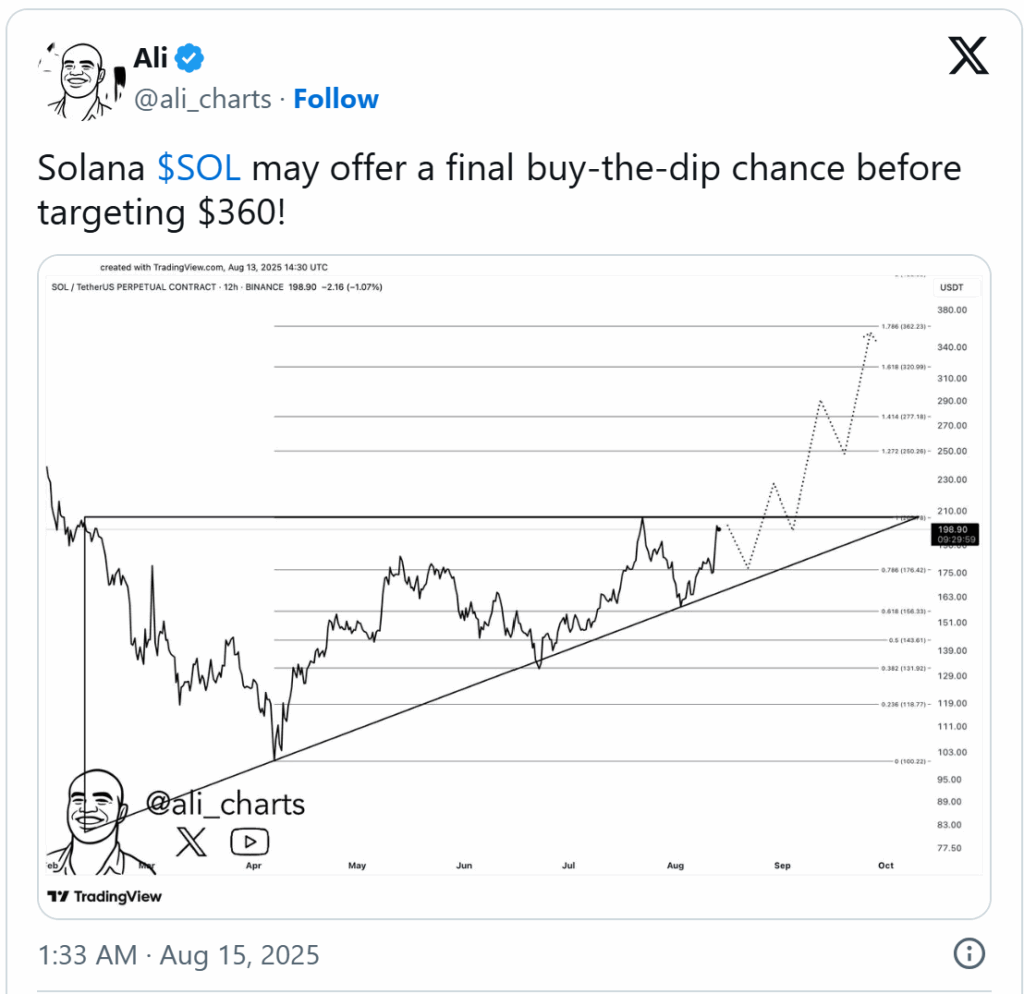
Task: Click the TradingView logo below chart
Action: 104,896
